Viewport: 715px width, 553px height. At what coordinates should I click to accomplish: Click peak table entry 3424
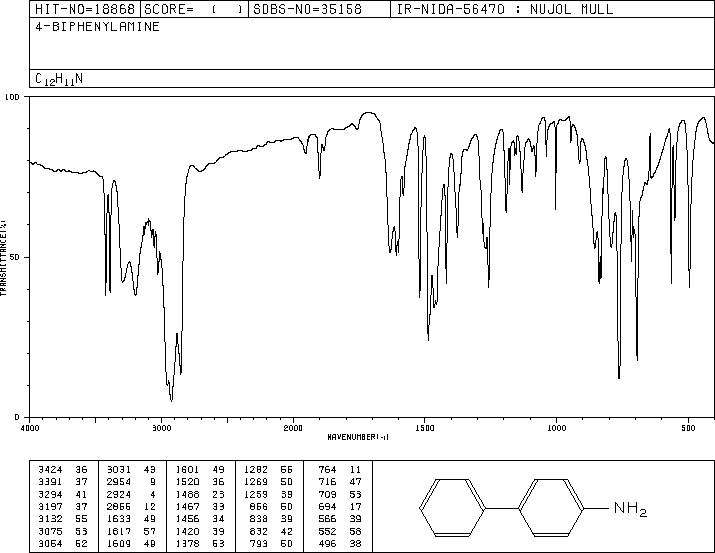(62, 469)
